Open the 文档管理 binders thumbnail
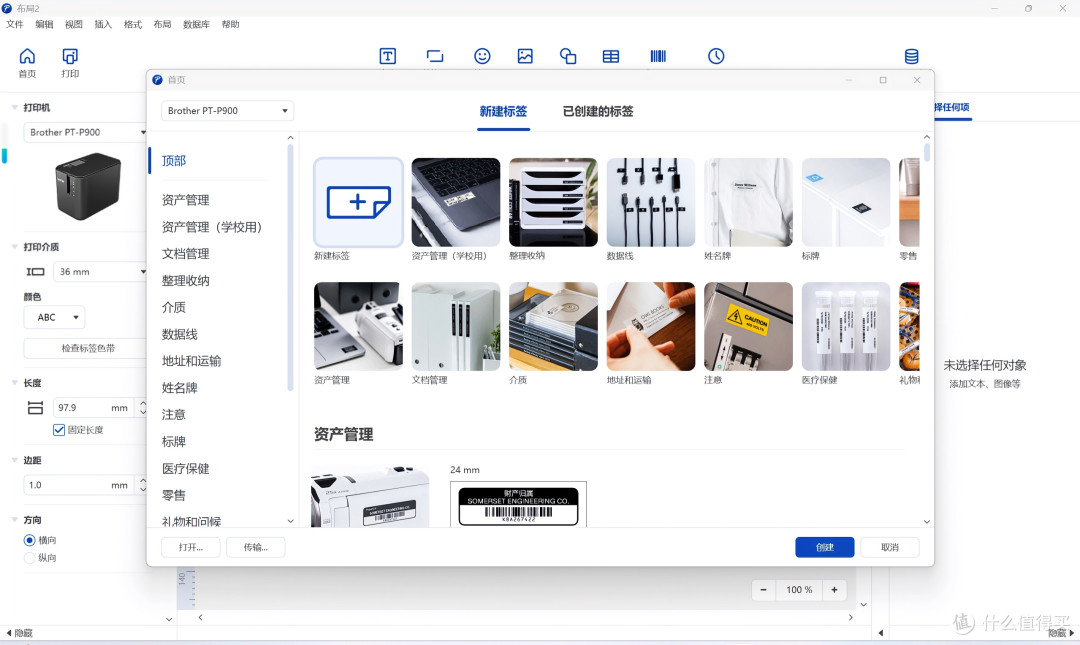 (x=456, y=326)
